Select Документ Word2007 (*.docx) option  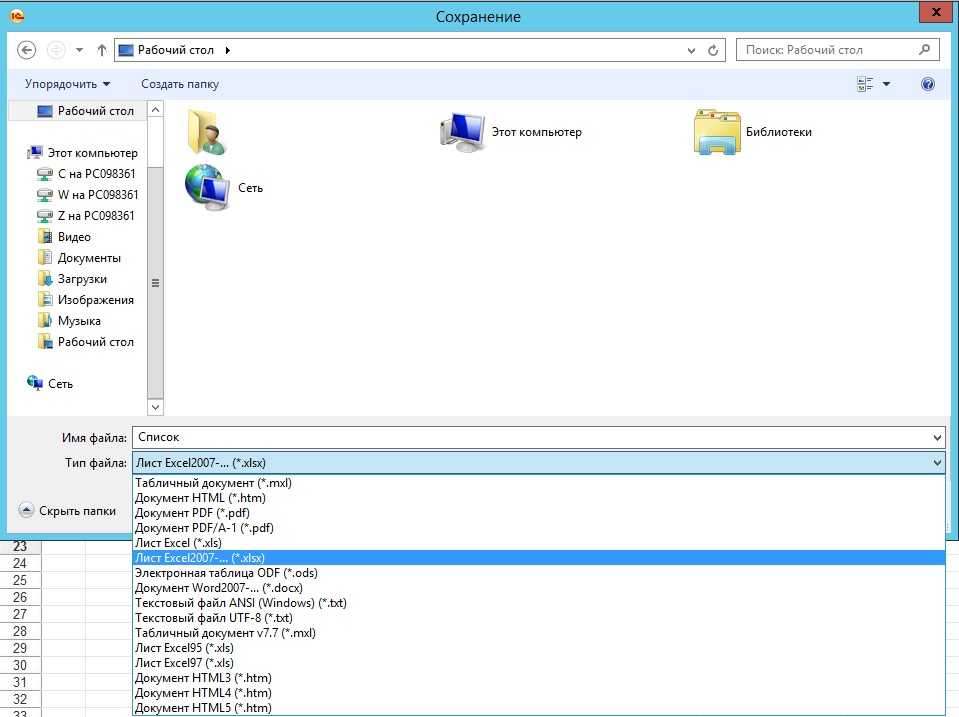(218, 588)
